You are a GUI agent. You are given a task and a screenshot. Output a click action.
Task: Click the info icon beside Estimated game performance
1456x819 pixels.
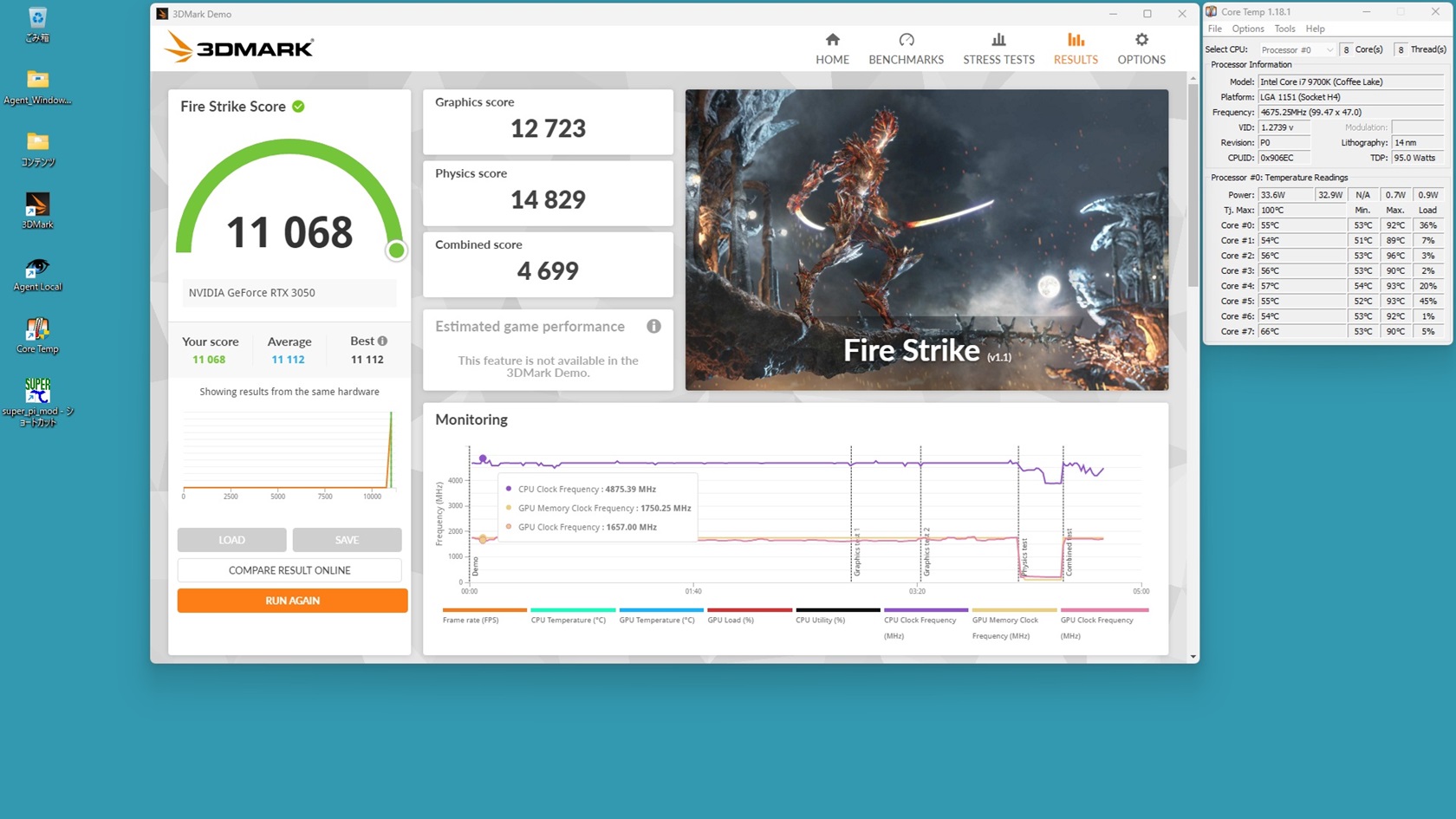click(x=653, y=327)
